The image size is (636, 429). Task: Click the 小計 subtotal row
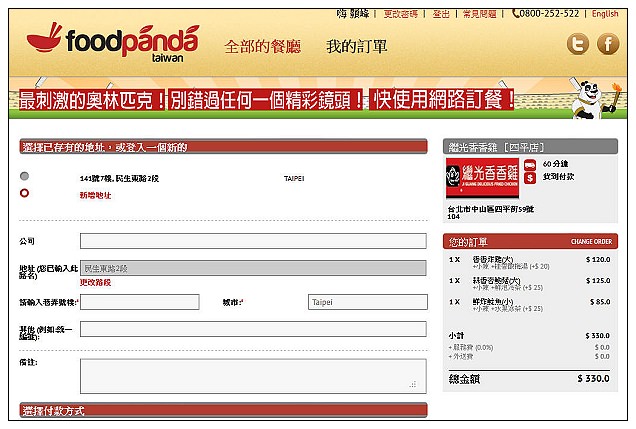(529, 336)
